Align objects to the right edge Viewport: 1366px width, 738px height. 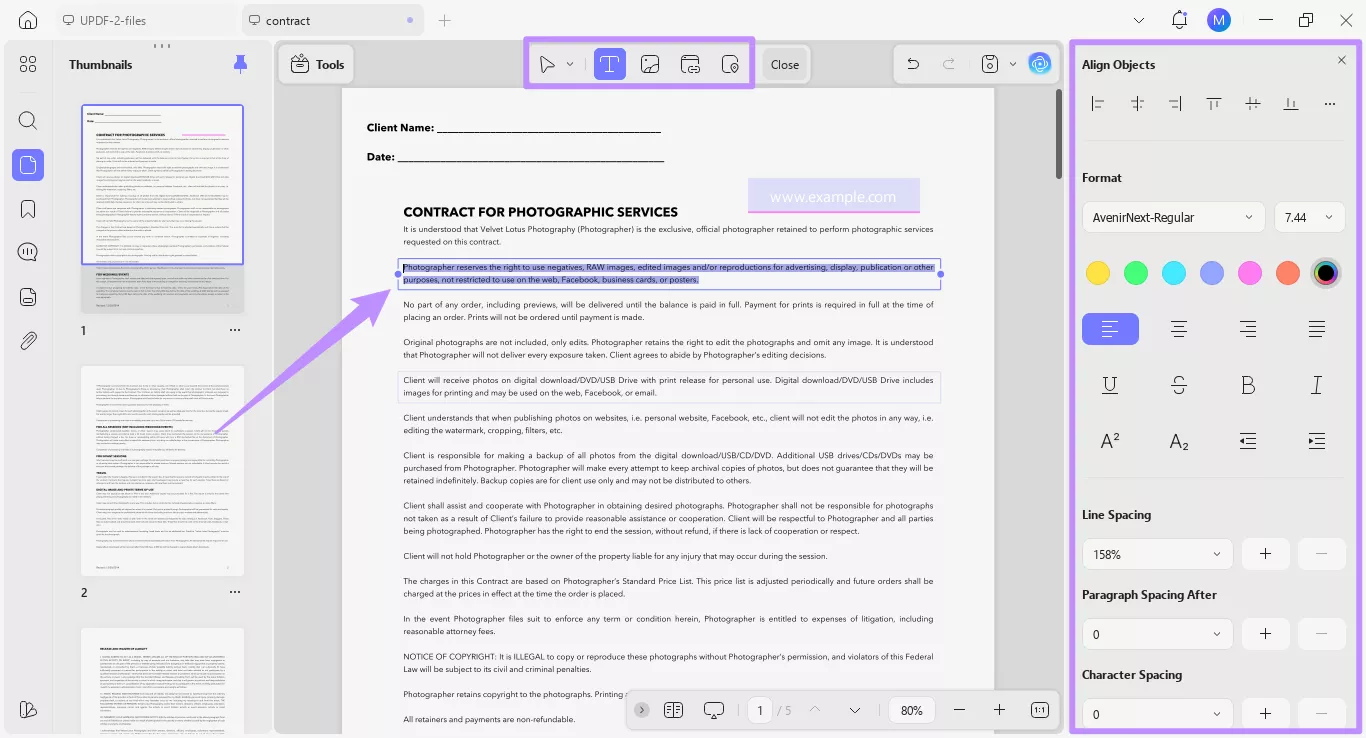pyautogui.click(x=1175, y=103)
